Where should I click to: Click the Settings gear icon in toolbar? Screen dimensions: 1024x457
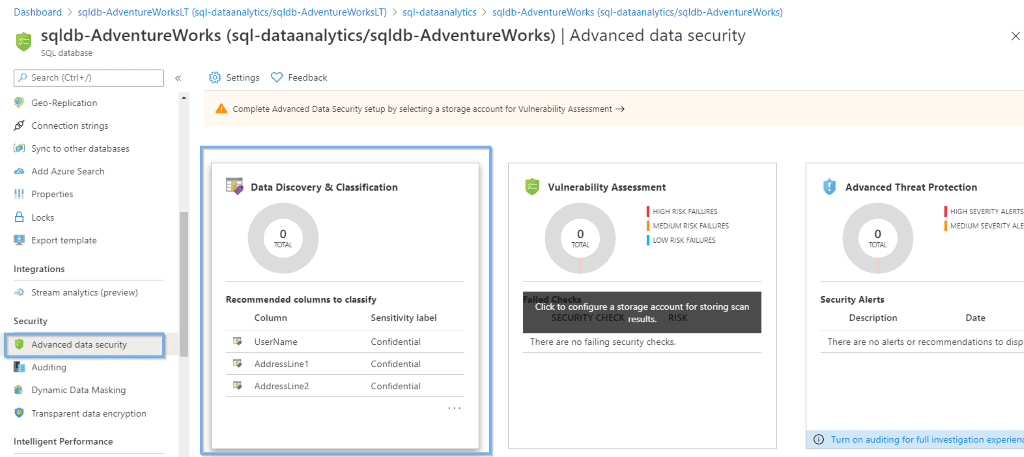point(215,77)
